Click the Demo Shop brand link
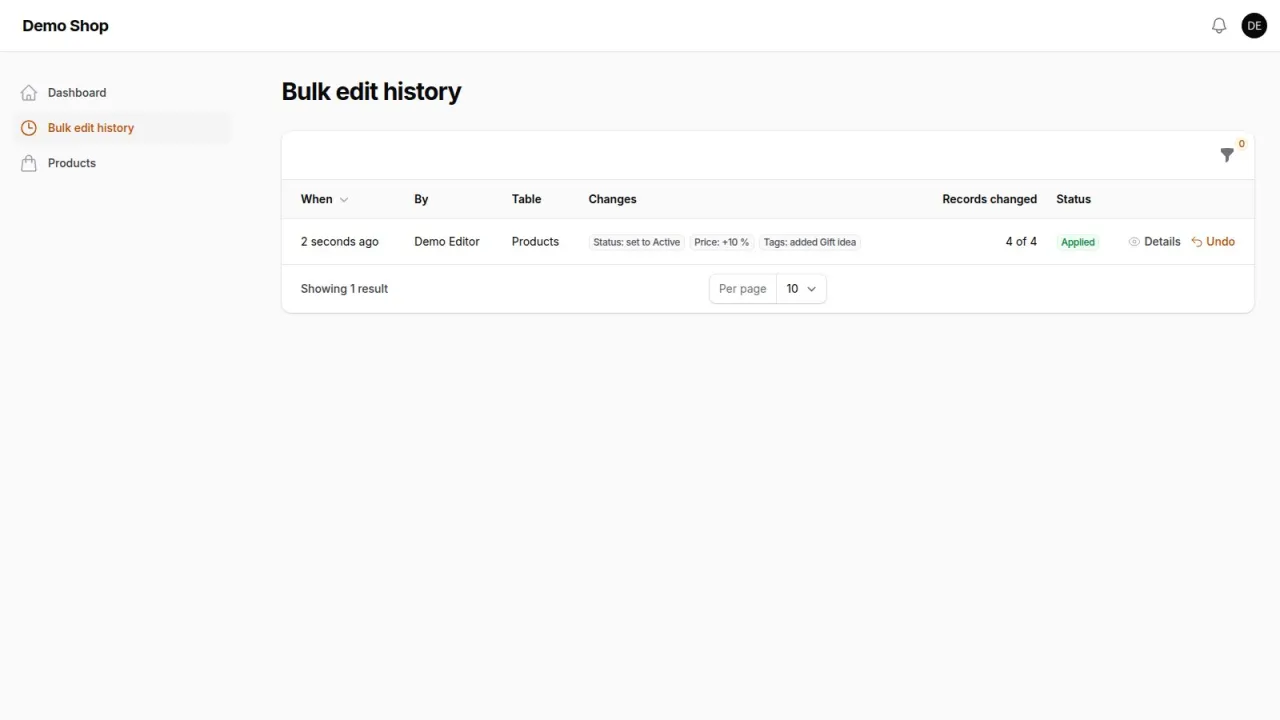Screen dimensions: 1280x720 [x=65, y=26]
